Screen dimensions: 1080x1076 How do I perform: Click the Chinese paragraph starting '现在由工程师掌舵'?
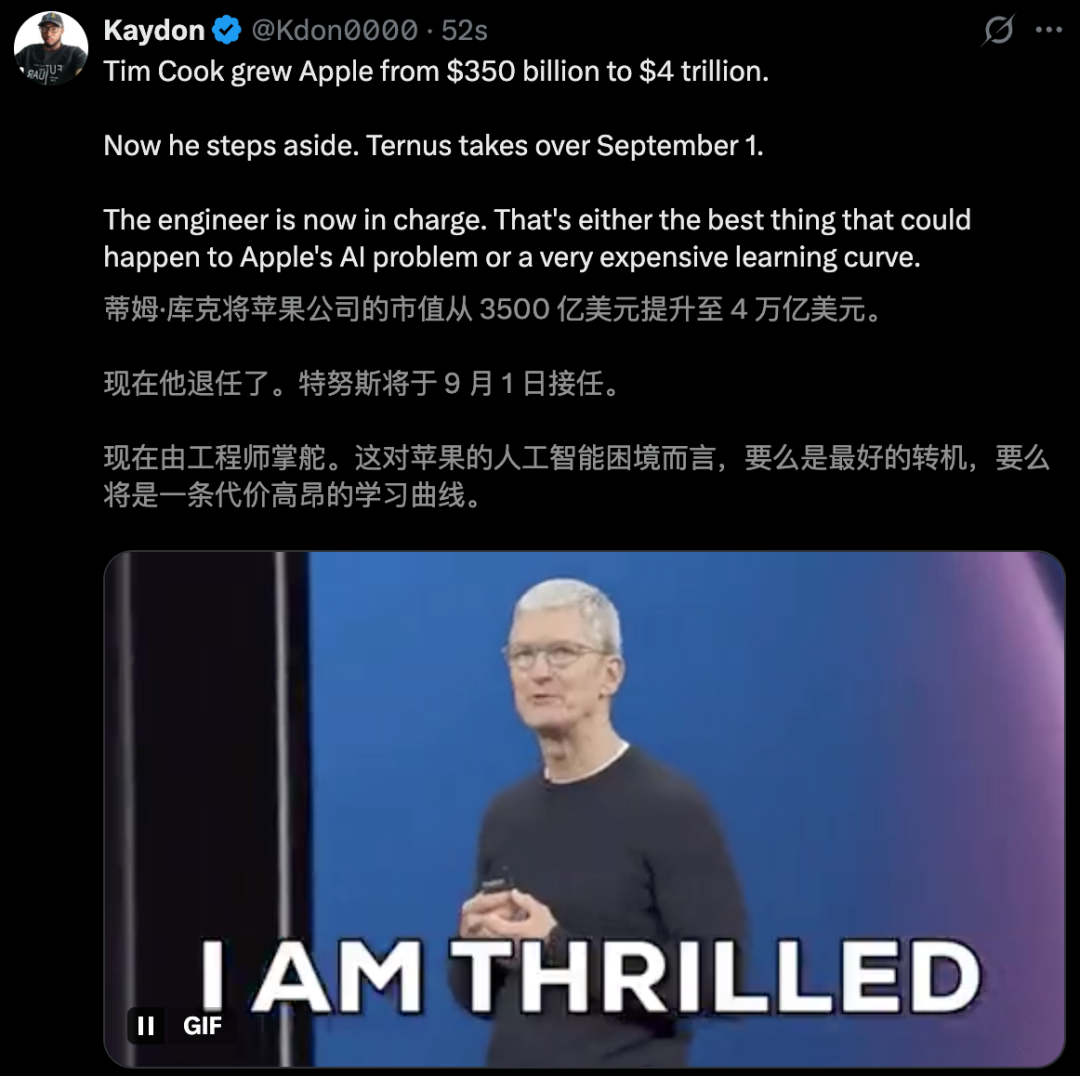point(577,476)
